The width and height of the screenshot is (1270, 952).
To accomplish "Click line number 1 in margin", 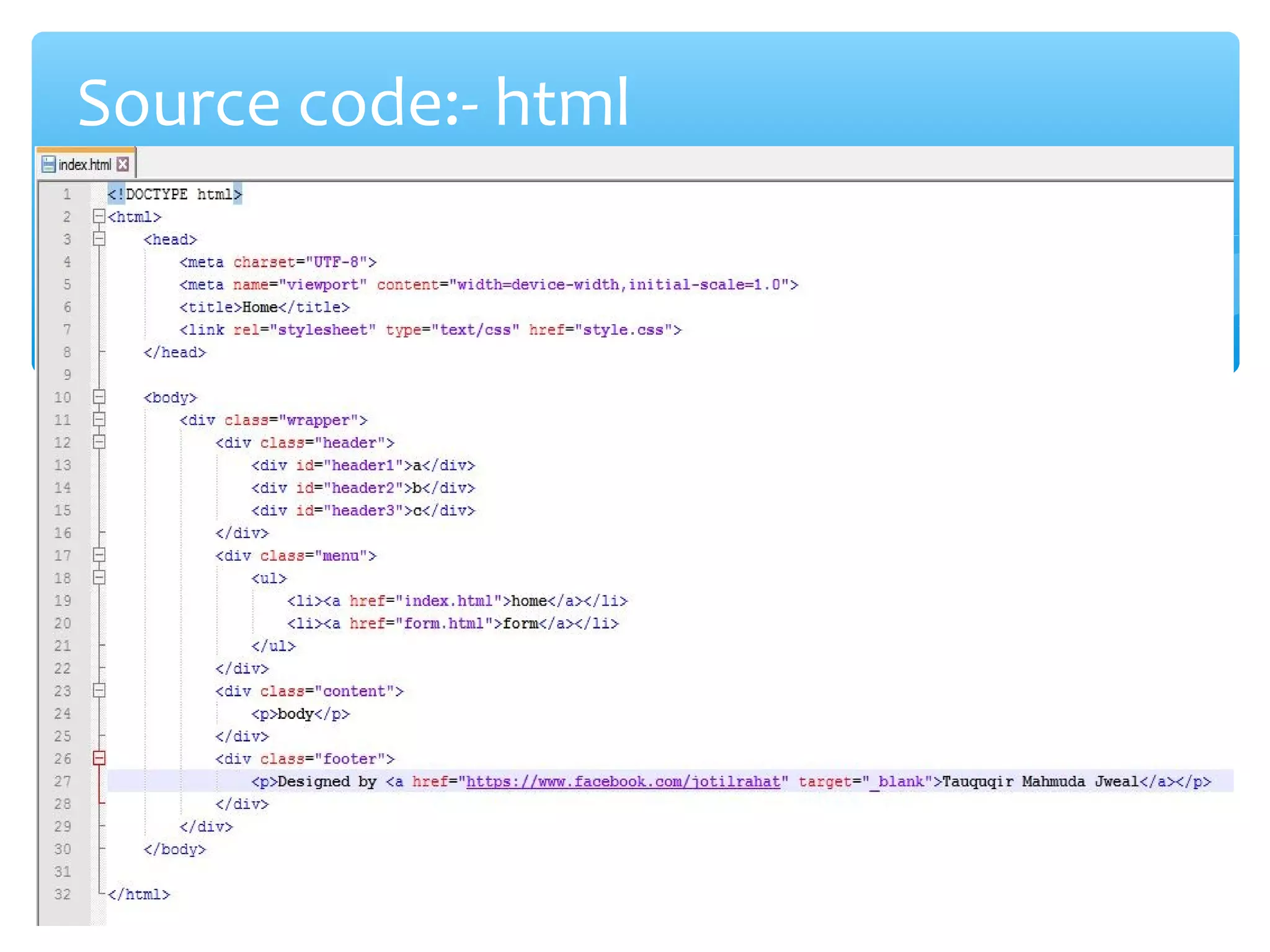I will [x=66, y=194].
